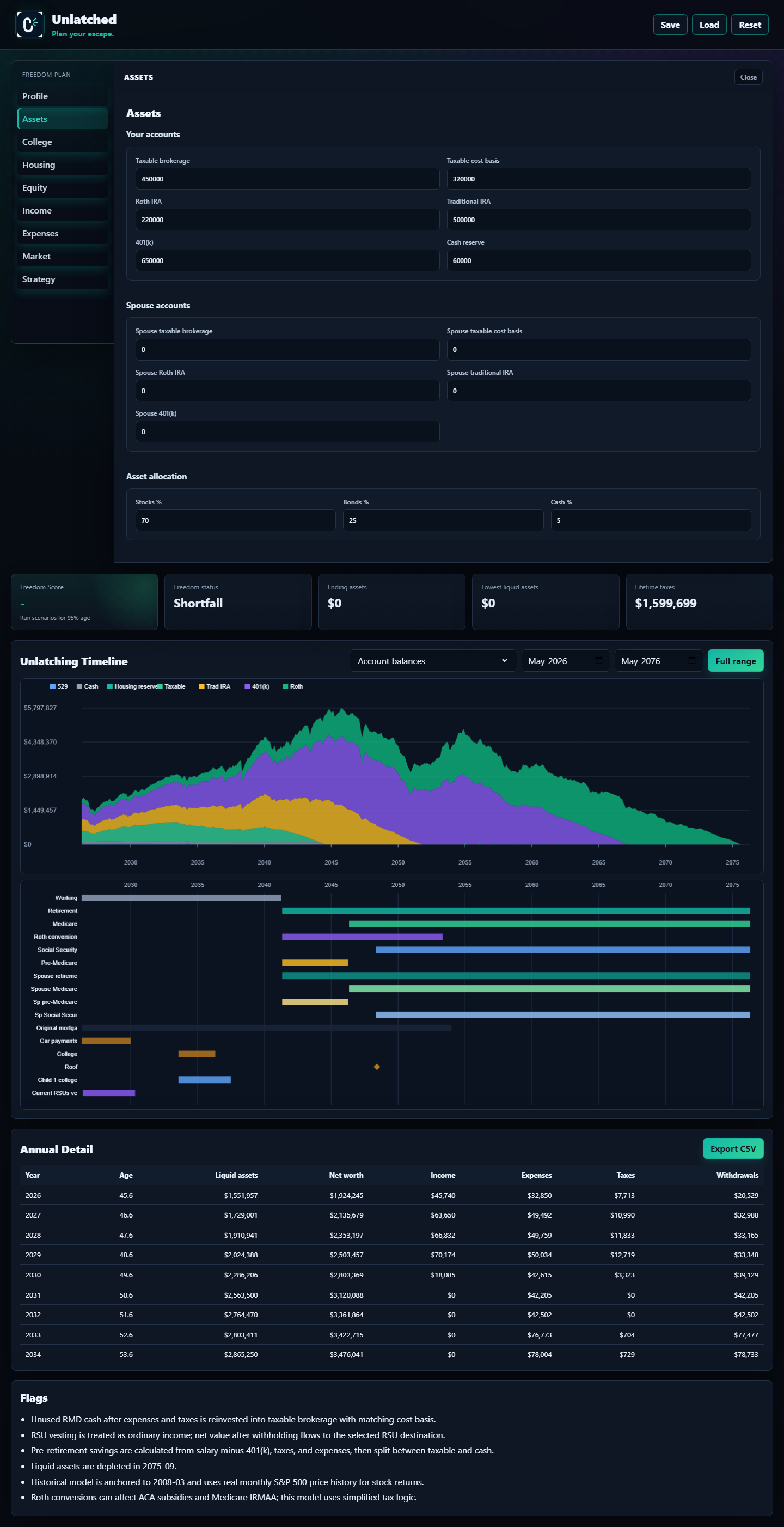Click the 2026 row income $45,740
Image resolution: width=784 pixels, height=1527 pixels.
point(443,1195)
